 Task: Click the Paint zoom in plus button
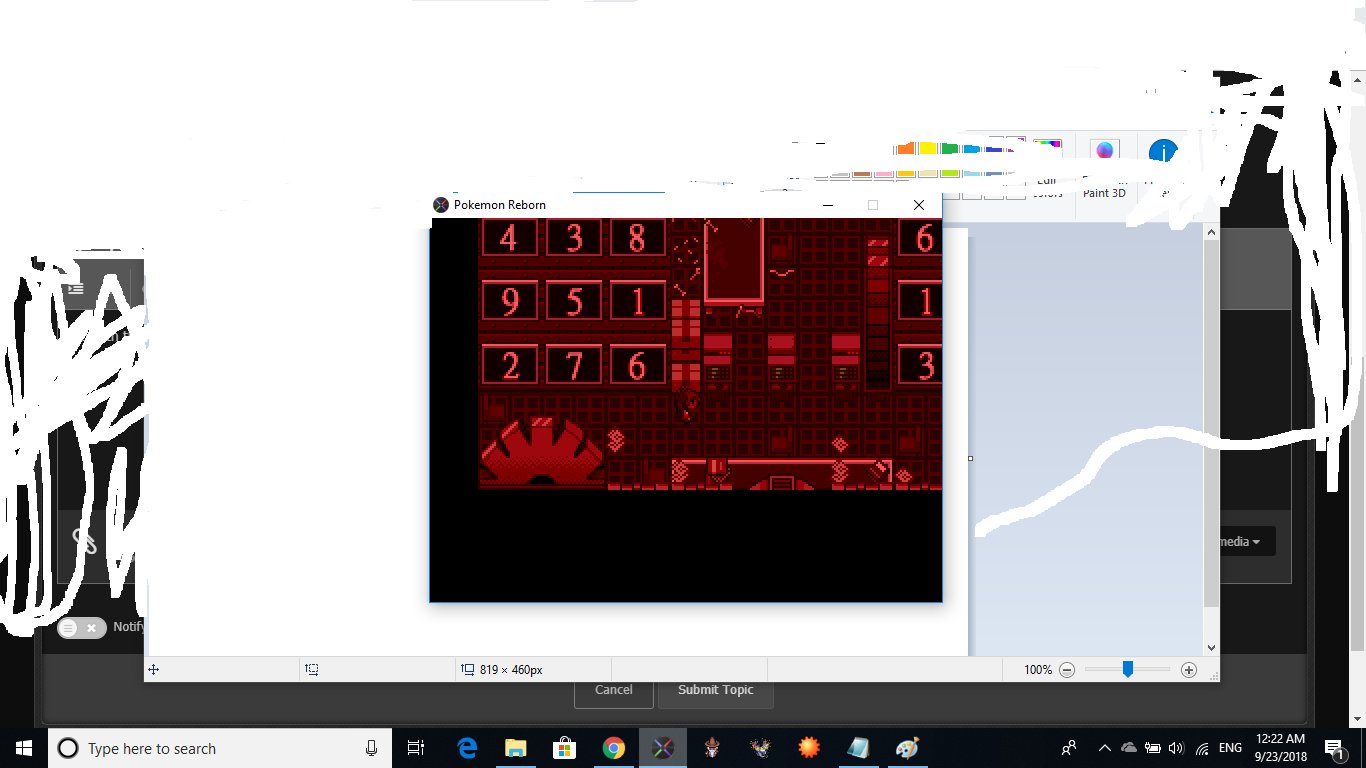[x=1188, y=670]
